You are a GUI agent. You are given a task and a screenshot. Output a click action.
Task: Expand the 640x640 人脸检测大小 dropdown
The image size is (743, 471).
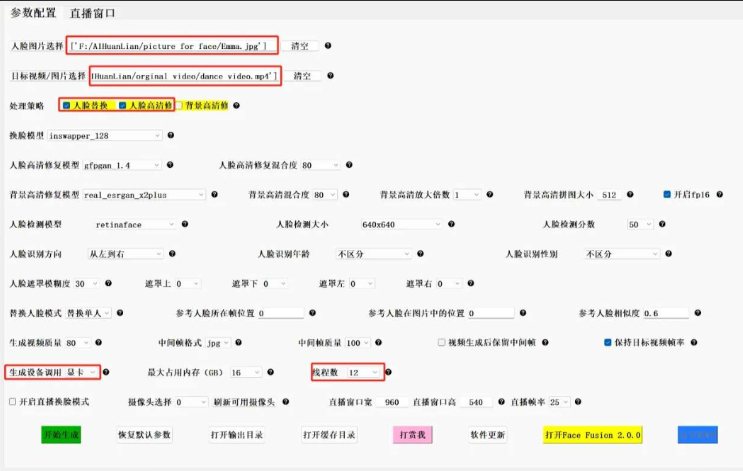point(401,224)
